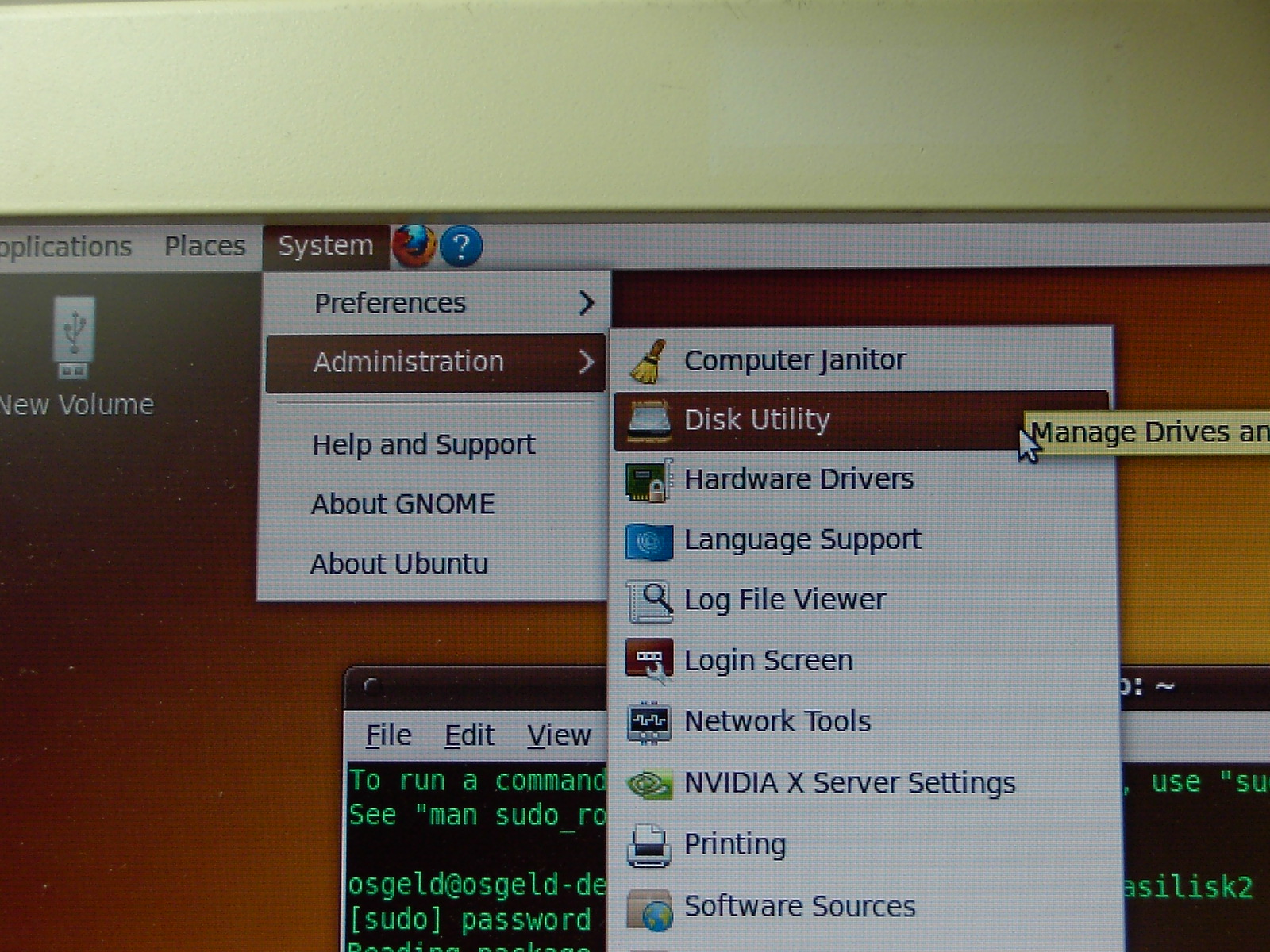The image size is (1270, 952).
Task: Click the "New Volume" desktop label
Action: point(77,405)
